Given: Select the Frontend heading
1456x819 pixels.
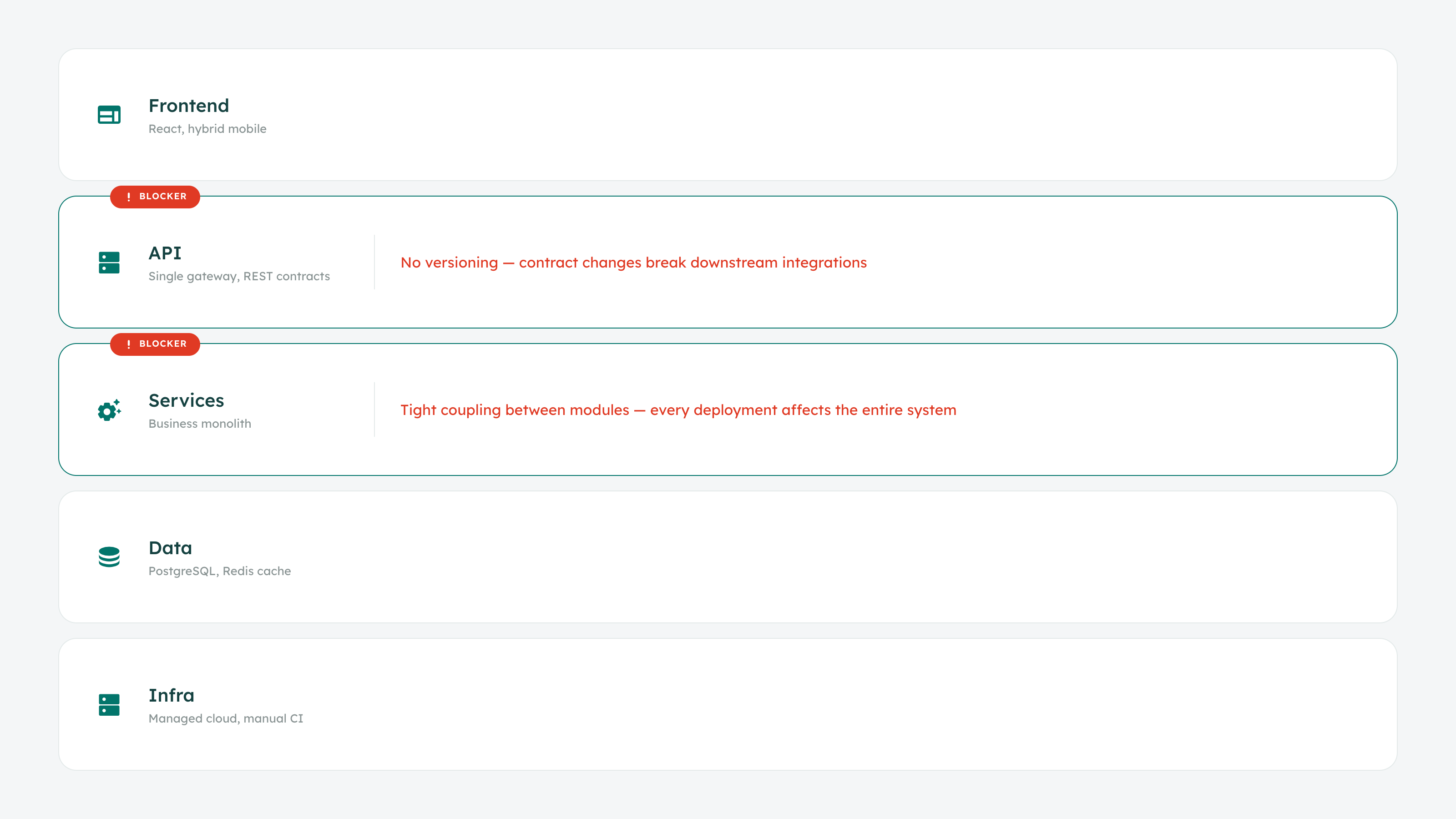Looking at the screenshot, I should click(189, 106).
